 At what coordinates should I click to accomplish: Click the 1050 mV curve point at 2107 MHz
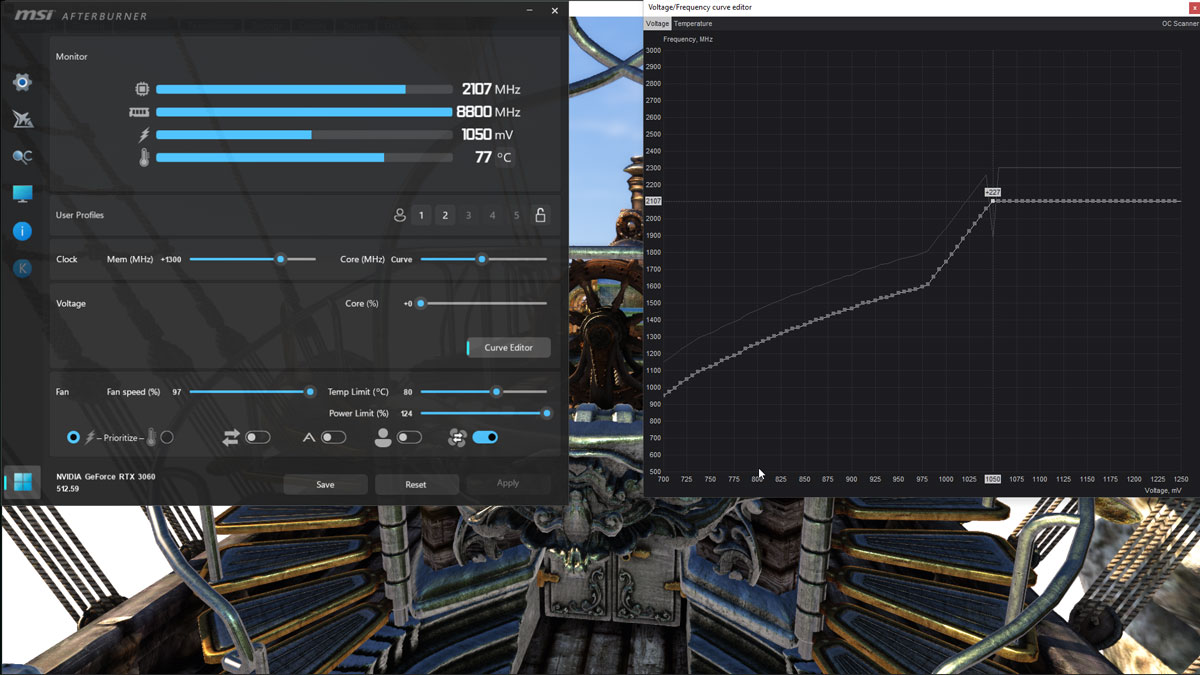pyautogui.click(x=993, y=201)
